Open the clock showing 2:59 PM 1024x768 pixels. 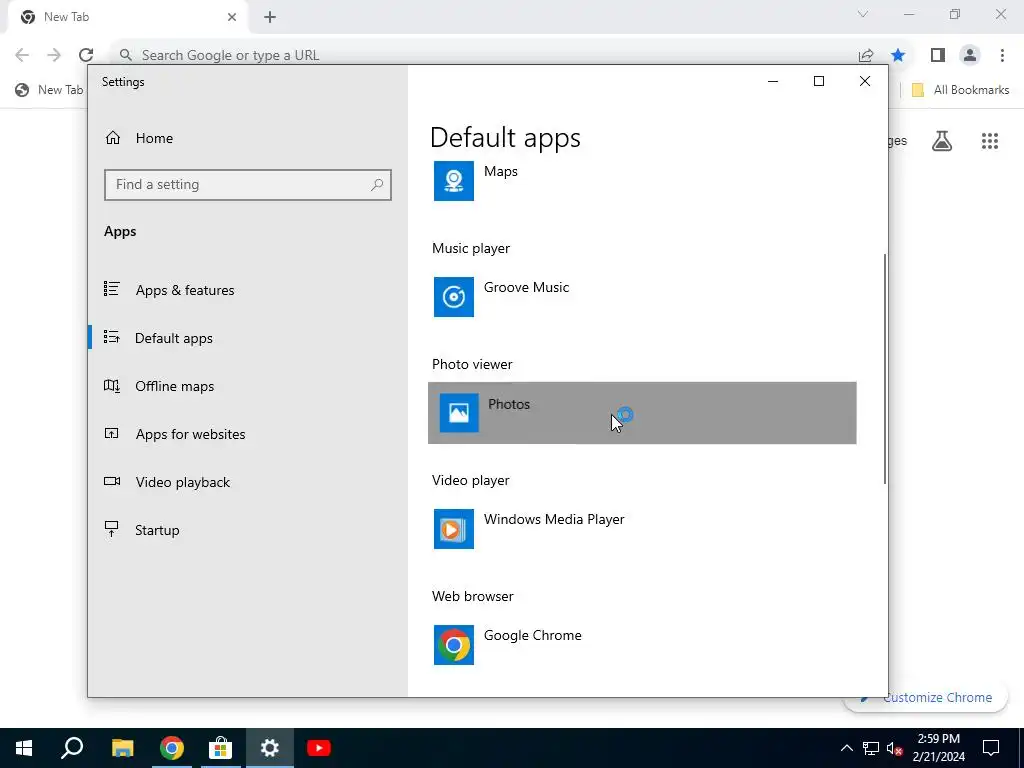pos(938,748)
